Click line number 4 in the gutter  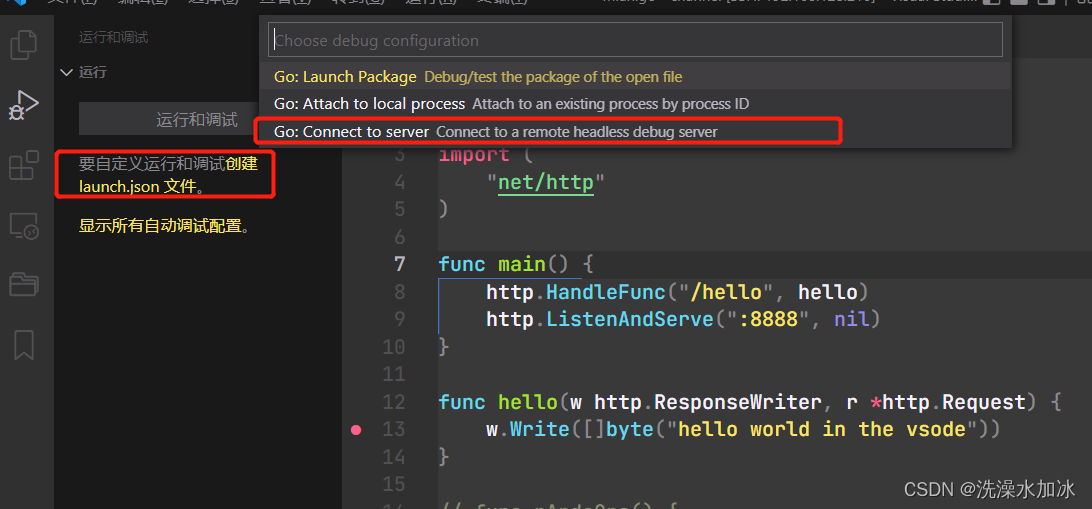coord(399,182)
